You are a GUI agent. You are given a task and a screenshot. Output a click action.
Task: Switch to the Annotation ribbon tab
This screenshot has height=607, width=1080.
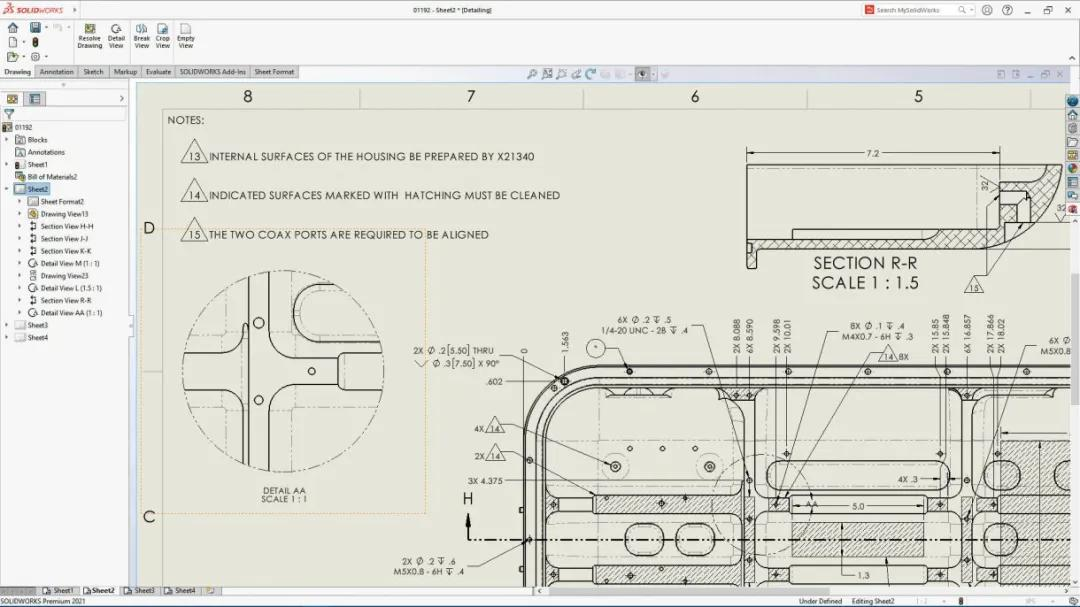point(56,71)
